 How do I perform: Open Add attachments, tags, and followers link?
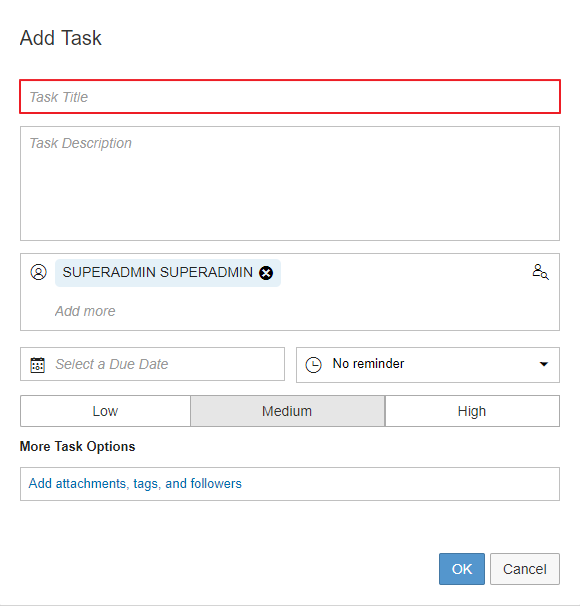click(135, 483)
